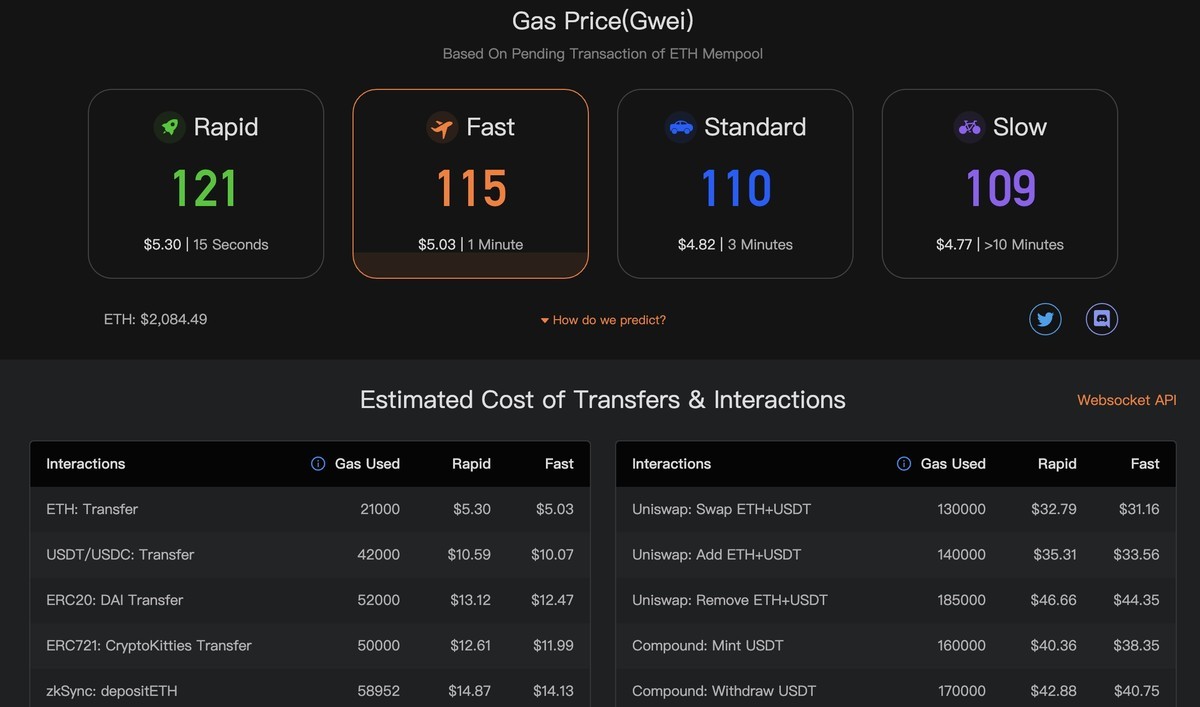Click the left table Rapid column header
1200x707 pixels.
pyautogui.click(x=471, y=464)
